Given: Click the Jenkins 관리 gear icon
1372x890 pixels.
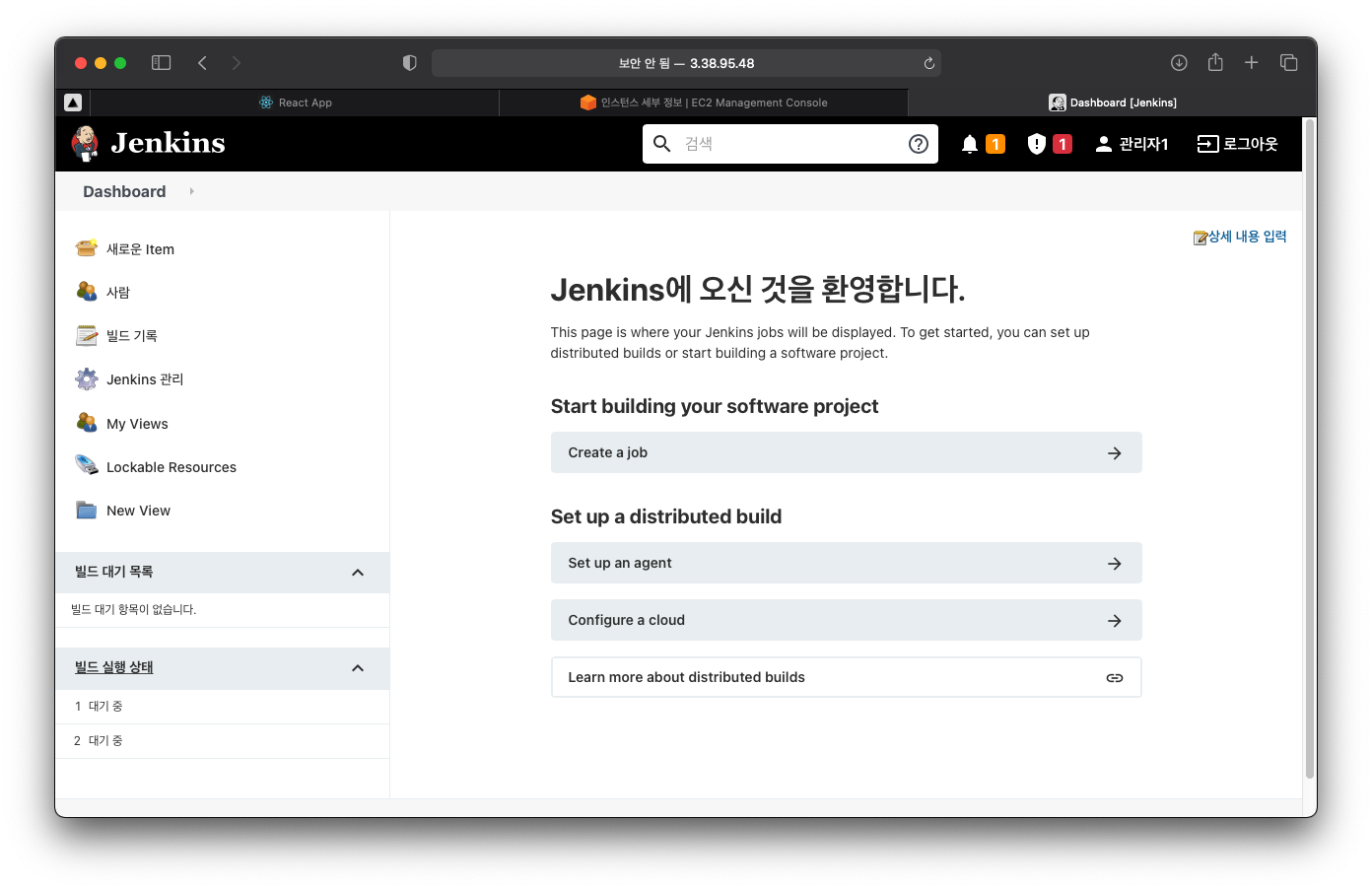Looking at the screenshot, I should (87, 378).
